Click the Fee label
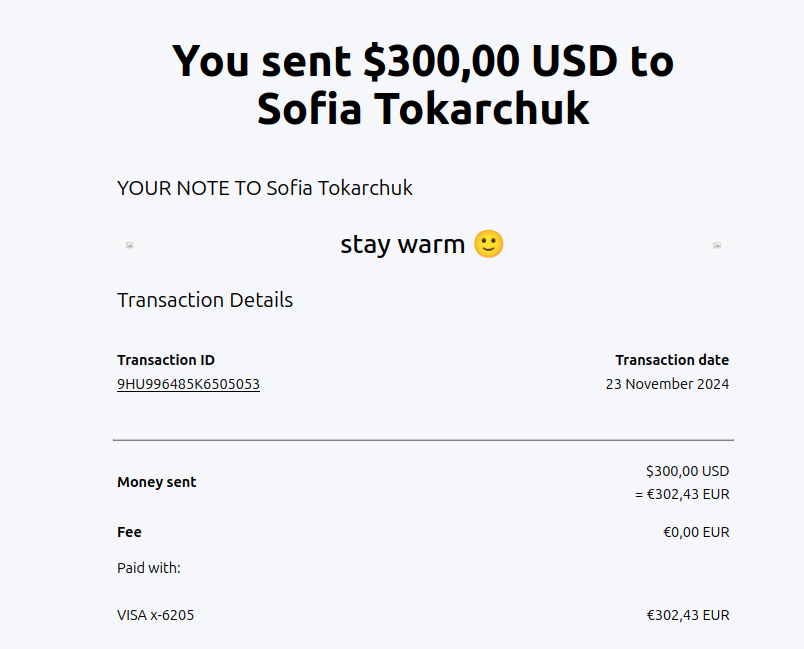 (129, 532)
